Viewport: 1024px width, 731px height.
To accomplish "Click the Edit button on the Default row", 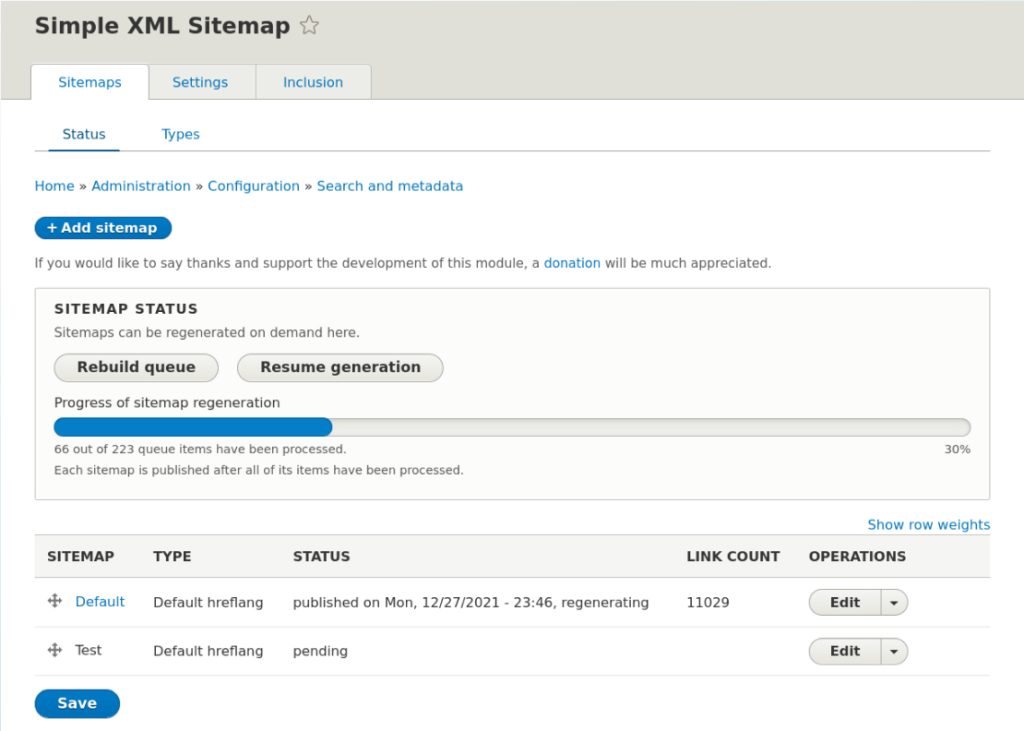I will coord(845,602).
